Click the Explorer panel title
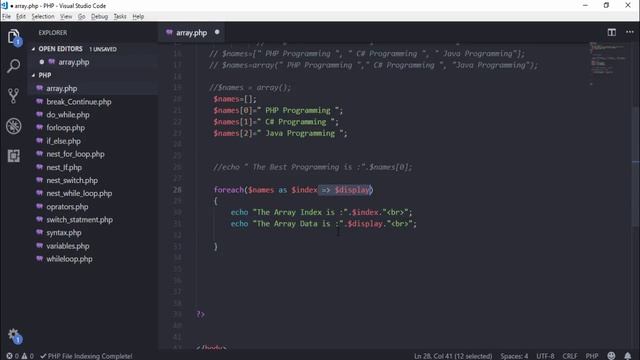 (x=53, y=33)
